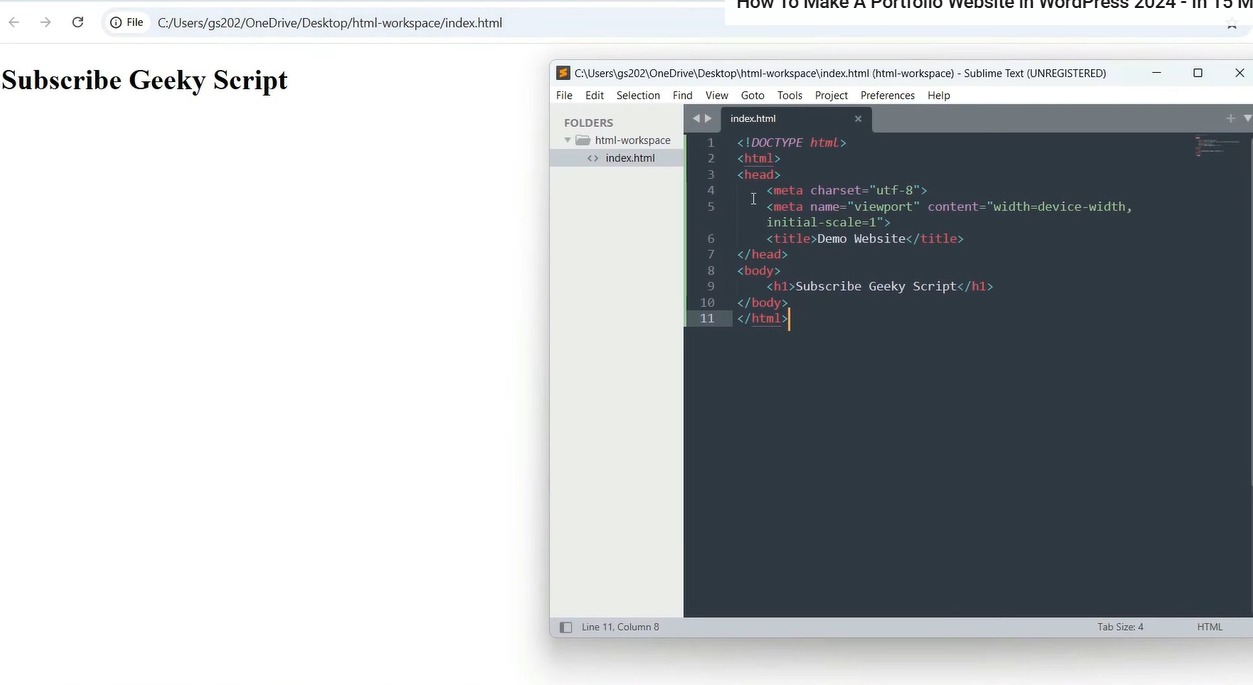Click the browser forward arrow
Image resolution: width=1253 pixels, height=685 pixels.
[x=45, y=22]
